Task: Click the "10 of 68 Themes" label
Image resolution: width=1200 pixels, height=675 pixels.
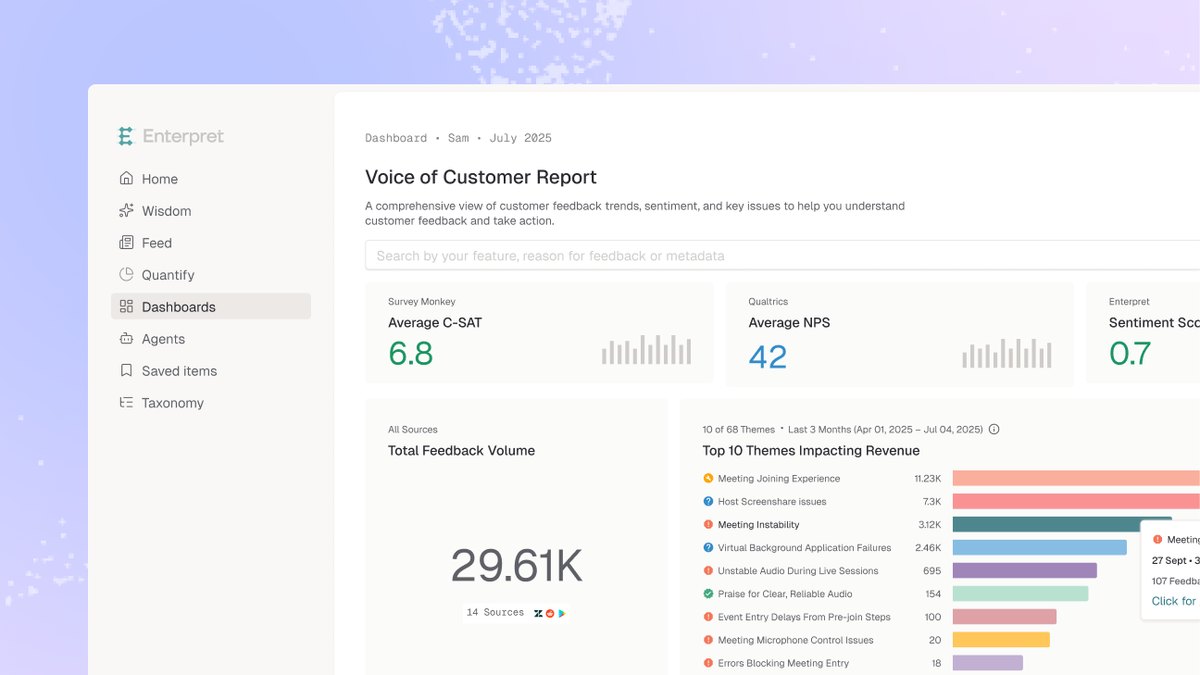Action: pos(738,429)
